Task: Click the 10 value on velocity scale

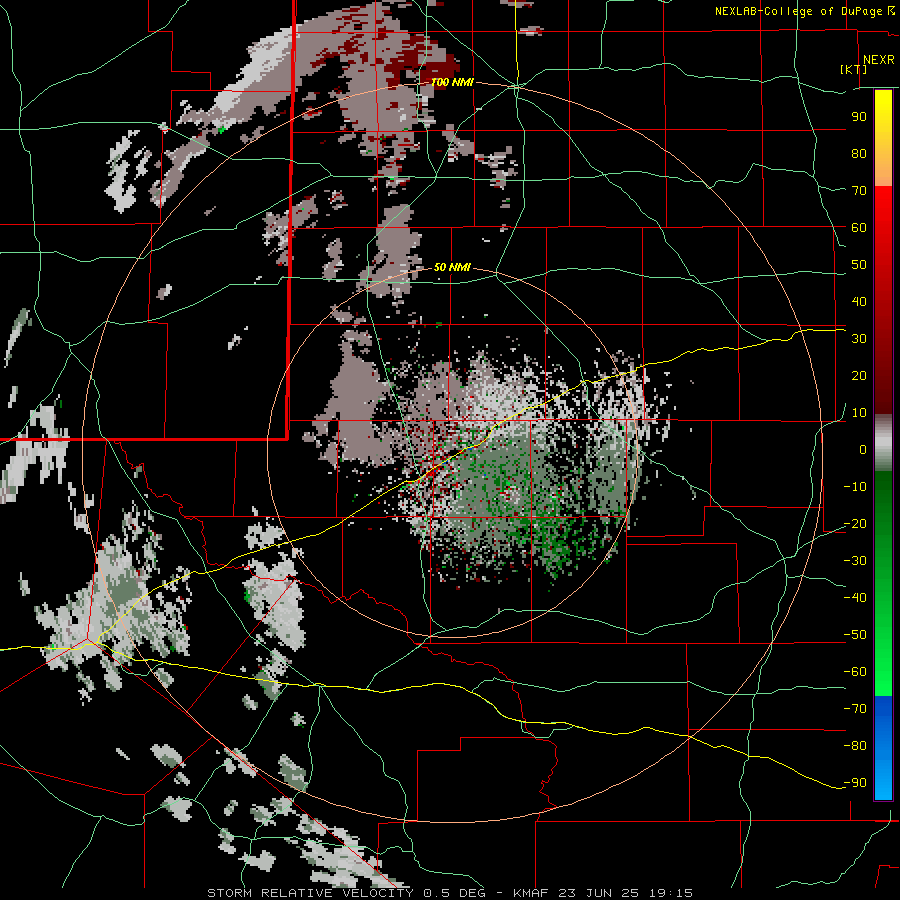Action: click(859, 413)
